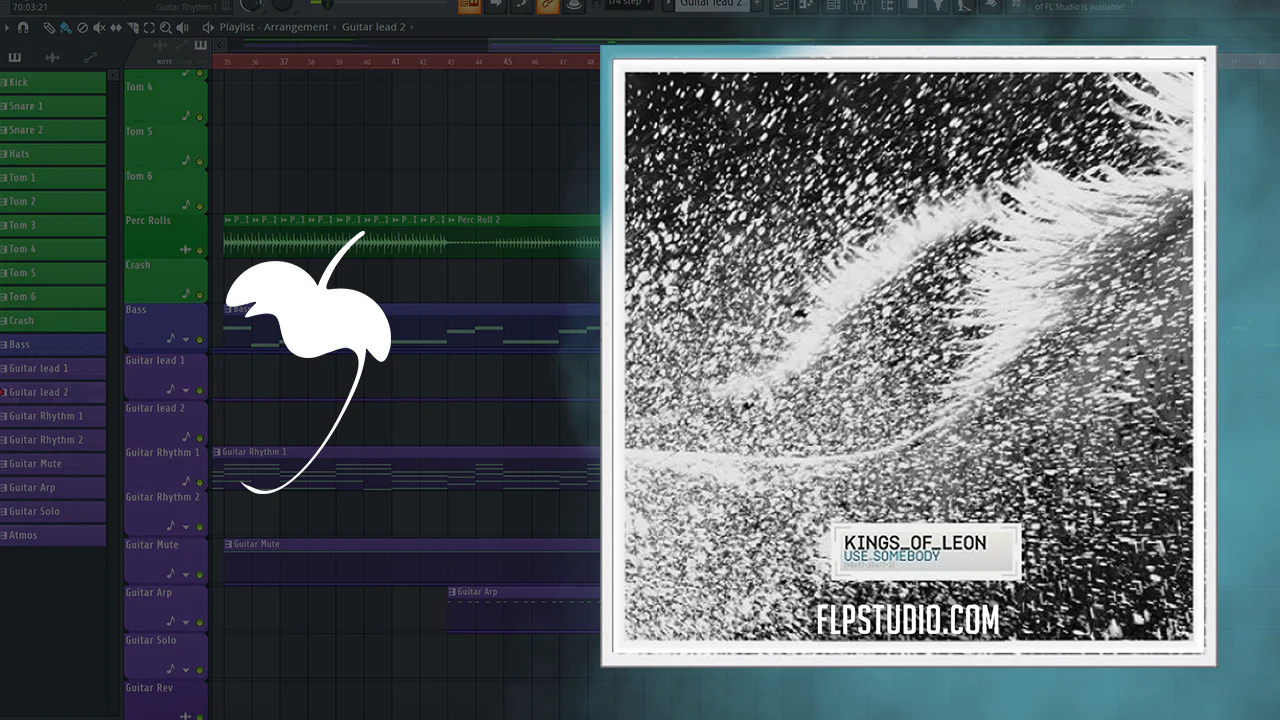Image resolution: width=1280 pixels, height=720 pixels.
Task: Click the Perc Rolls track audio icon
Action: point(185,249)
